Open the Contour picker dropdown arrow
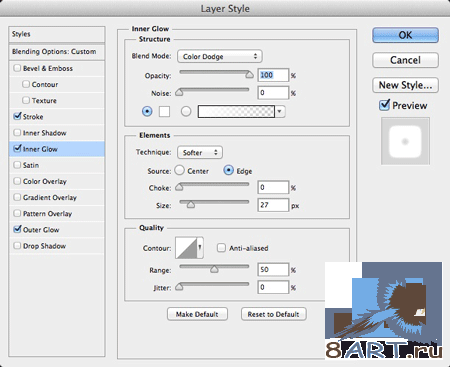 click(x=200, y=247)
